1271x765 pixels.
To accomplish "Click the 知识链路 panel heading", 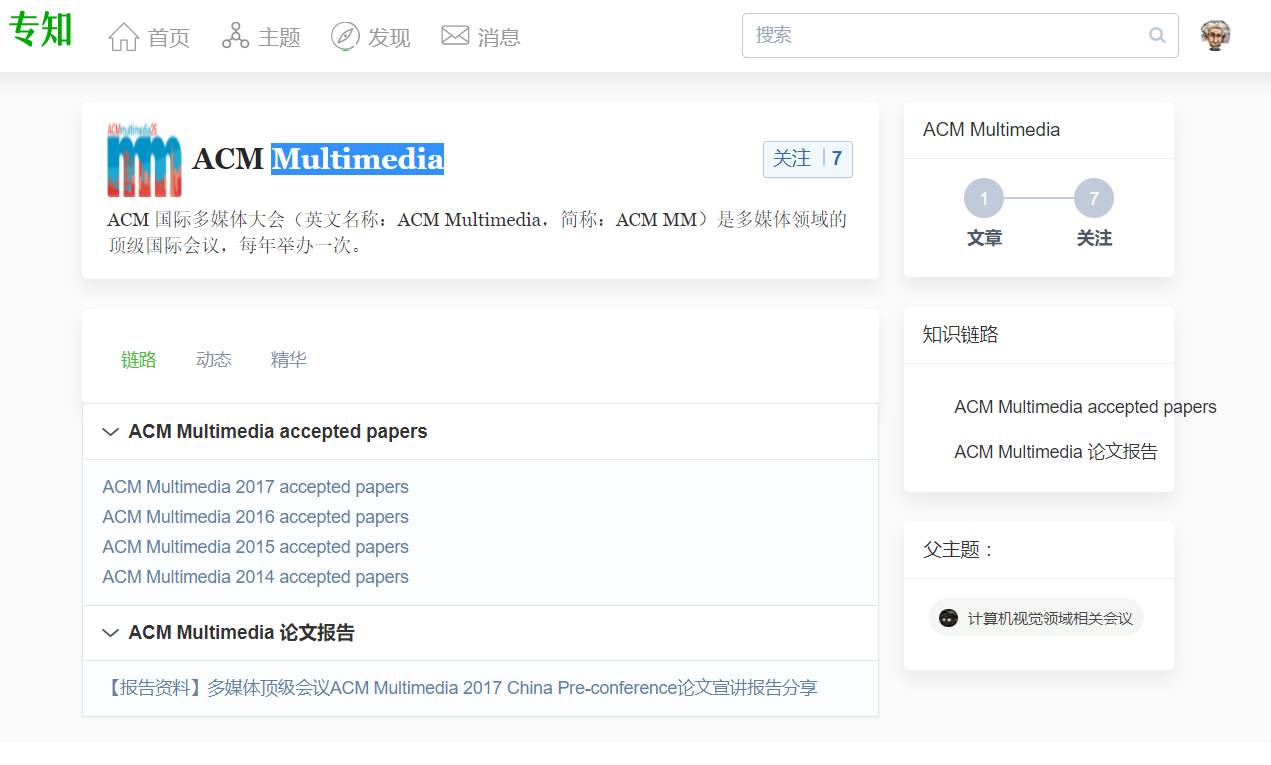I will pos(960,335).
